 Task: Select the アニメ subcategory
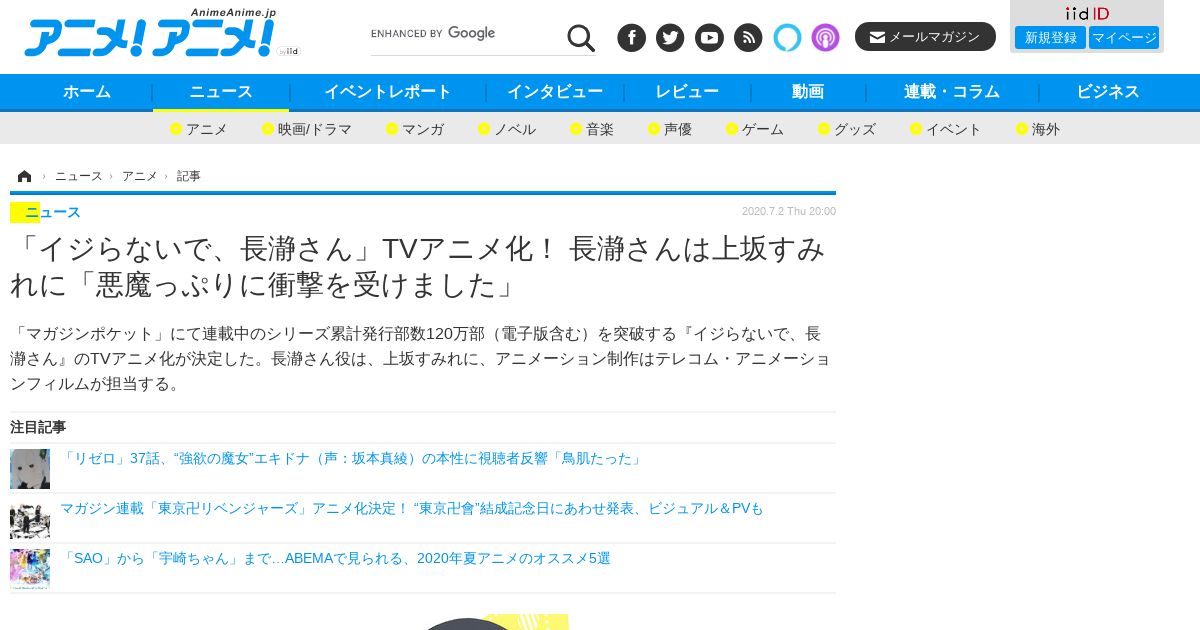(199, 129)
